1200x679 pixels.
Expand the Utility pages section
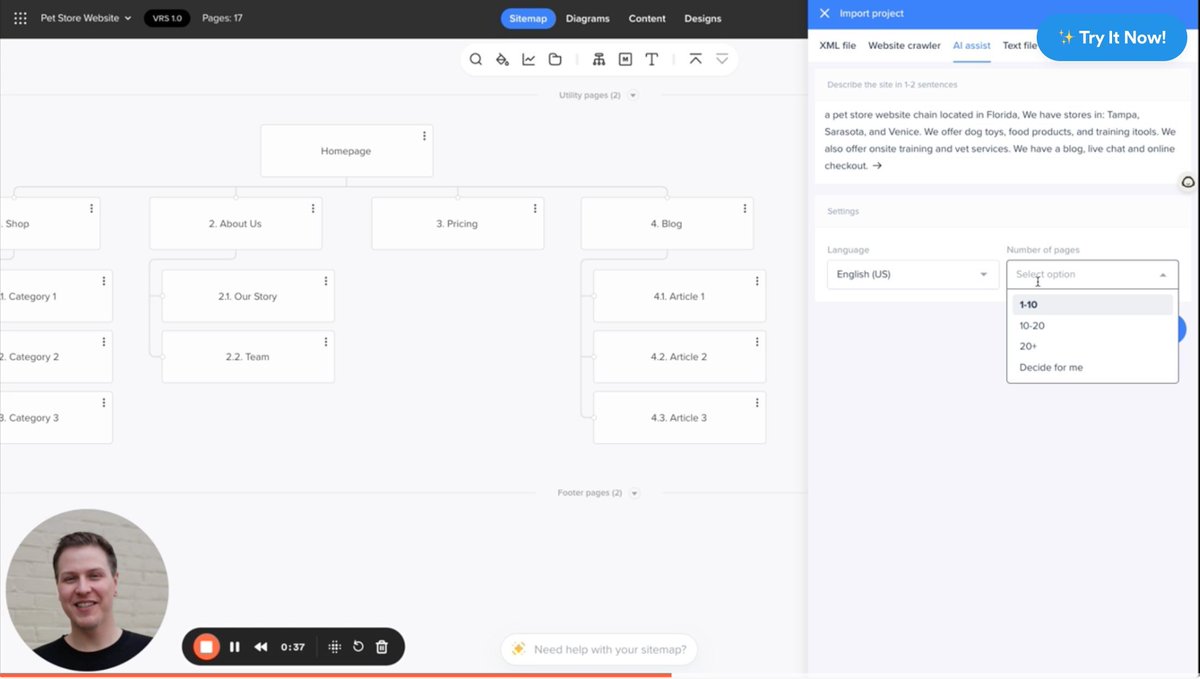tap(633, 95)
